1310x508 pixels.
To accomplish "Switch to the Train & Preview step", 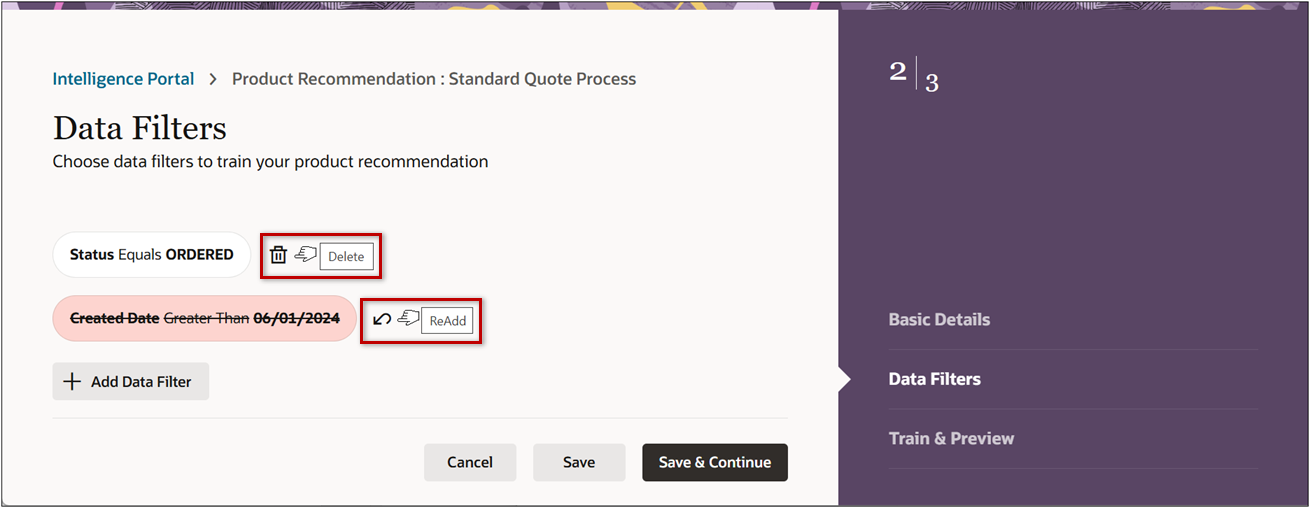I will tap(951, 438).
